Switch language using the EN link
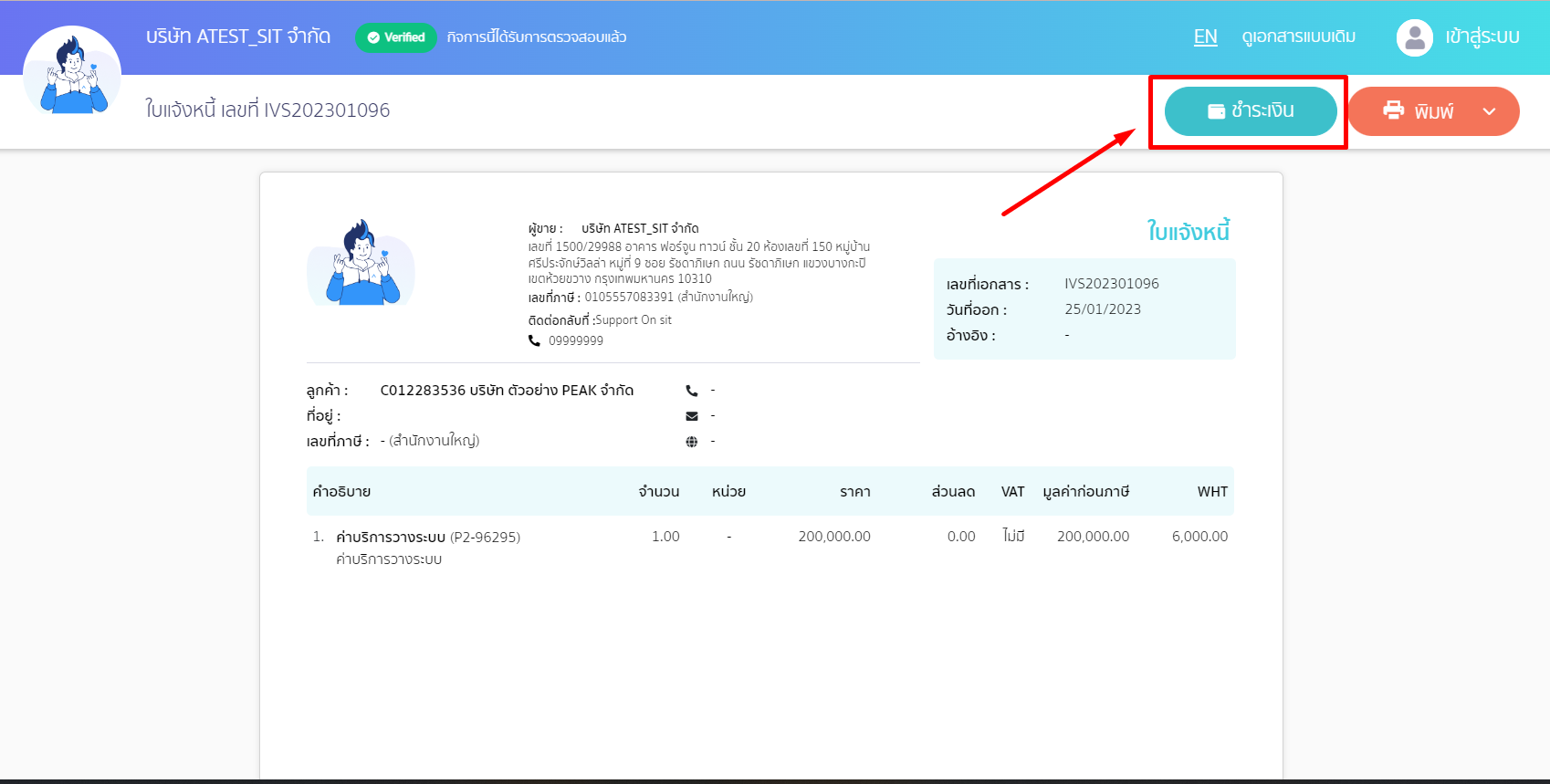Screen dimensions: 1550x784 click(x=1205, y=37)
